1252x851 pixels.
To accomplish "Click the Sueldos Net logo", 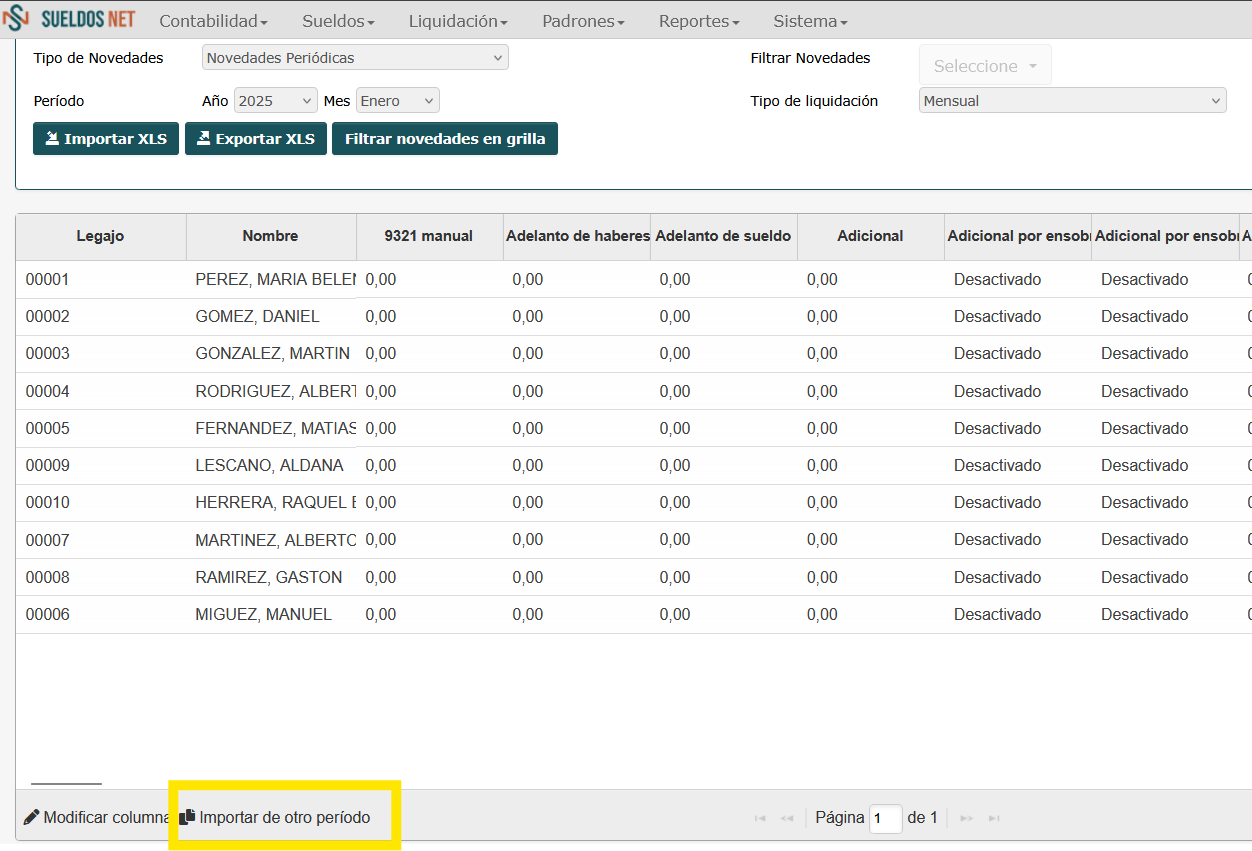I will (x=68, y=19).
